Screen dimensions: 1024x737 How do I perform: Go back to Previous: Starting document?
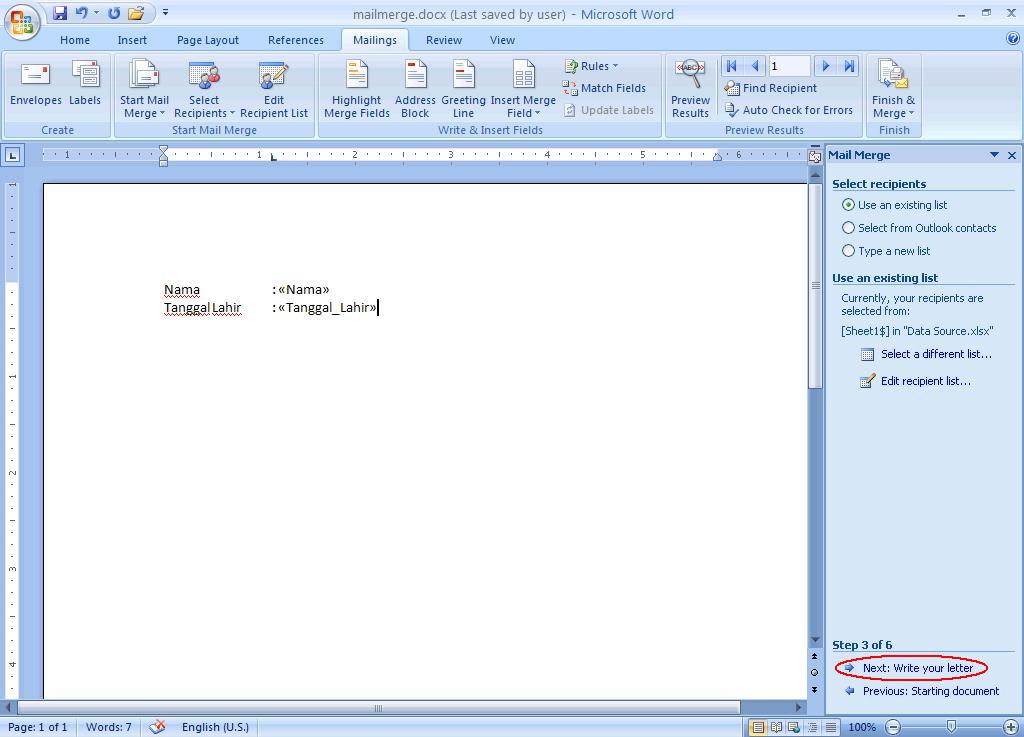click(x=931, y=691)
